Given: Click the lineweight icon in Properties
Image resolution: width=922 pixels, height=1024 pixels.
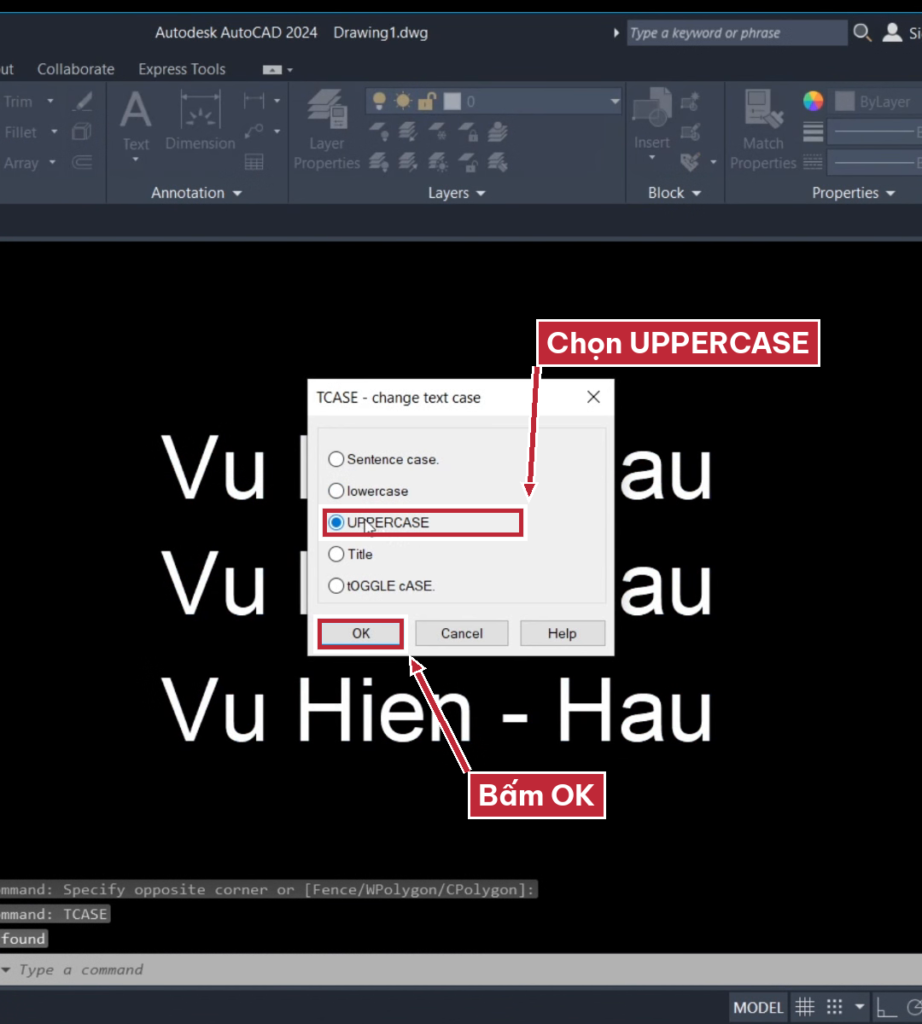Looking at the screenshot, I should 813,132.
